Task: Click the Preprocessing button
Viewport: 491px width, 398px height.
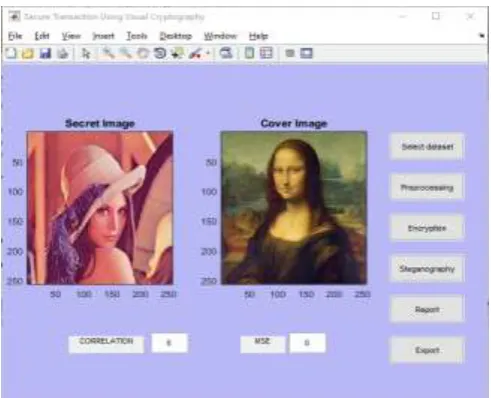Action: tap(427, 187)
